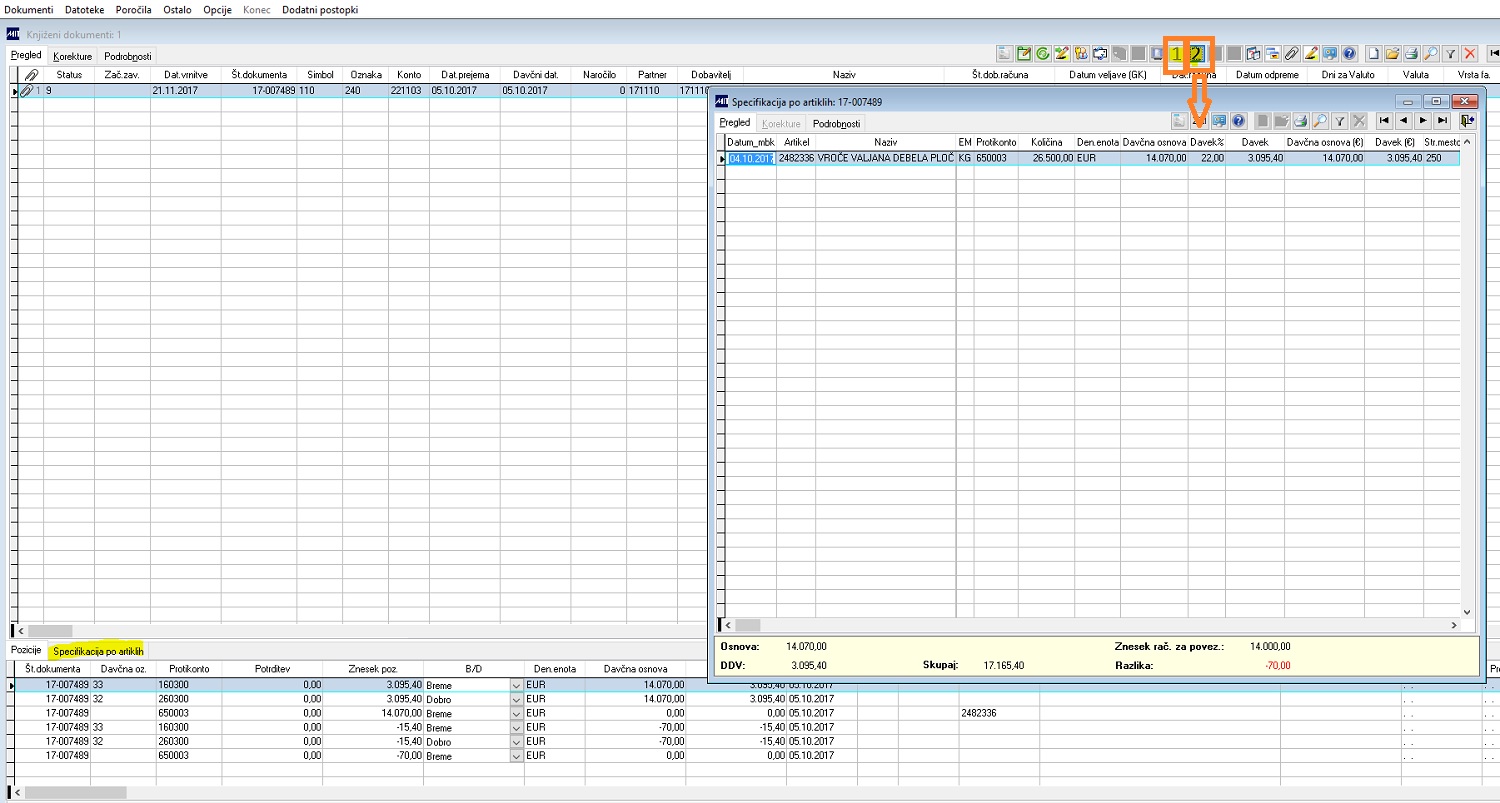
Task: Open the Poročila menu
Action: pos(132,9)
